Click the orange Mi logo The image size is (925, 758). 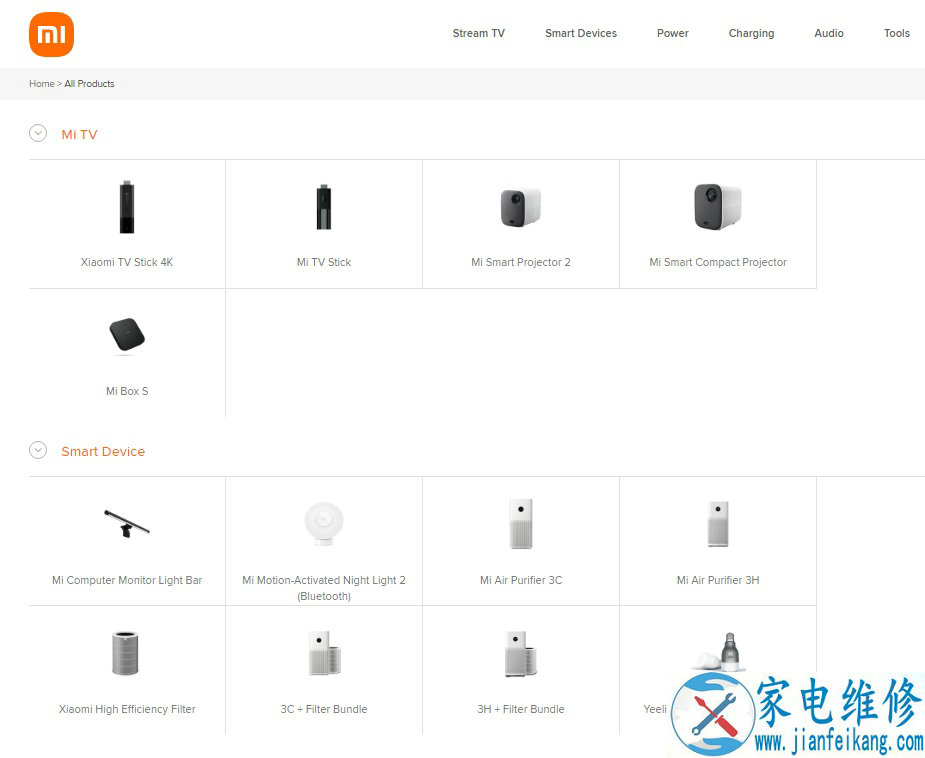[x=51, y=35]
